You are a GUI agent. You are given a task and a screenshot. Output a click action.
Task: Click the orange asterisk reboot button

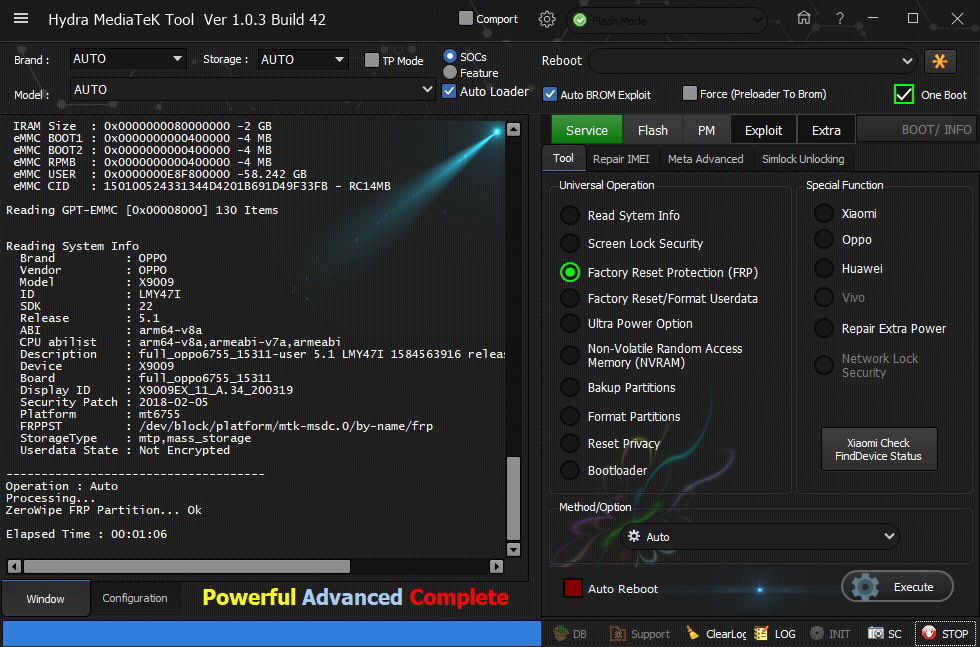click(940, 61)
